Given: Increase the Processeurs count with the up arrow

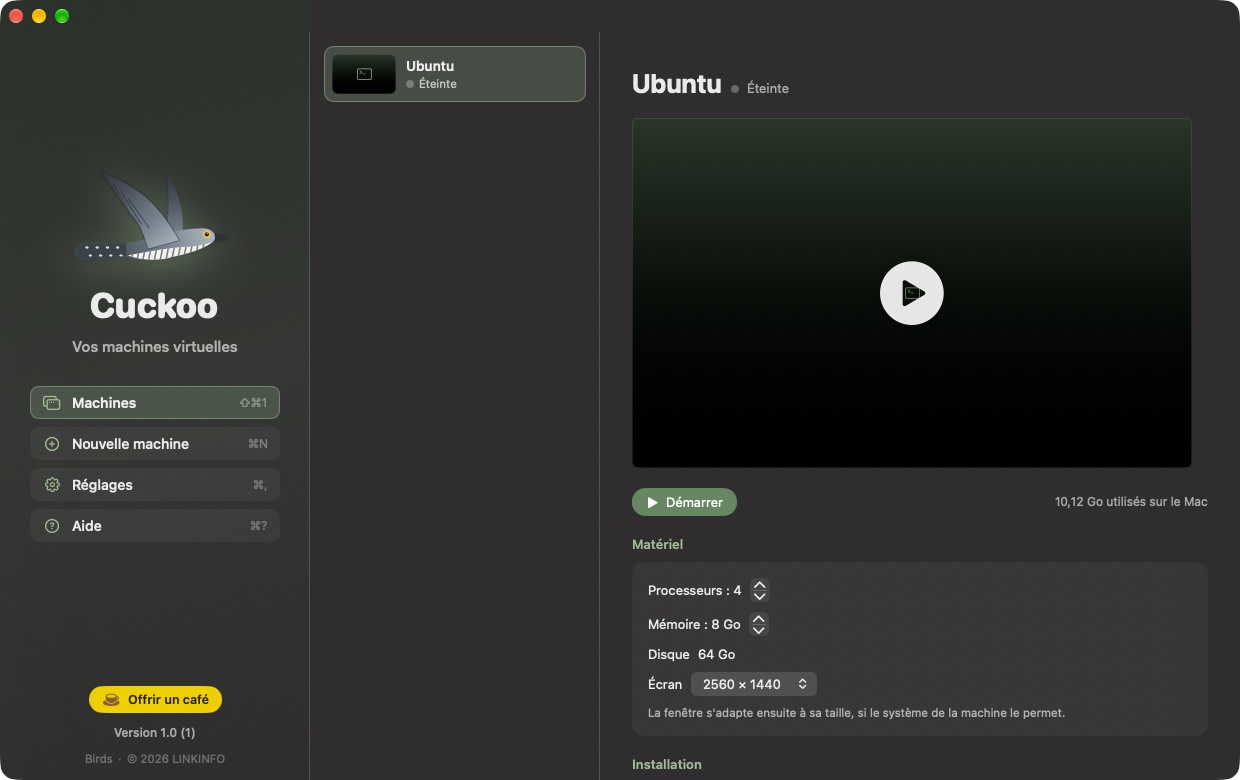Looking at the screenshot, I should (x=759, y=585).
